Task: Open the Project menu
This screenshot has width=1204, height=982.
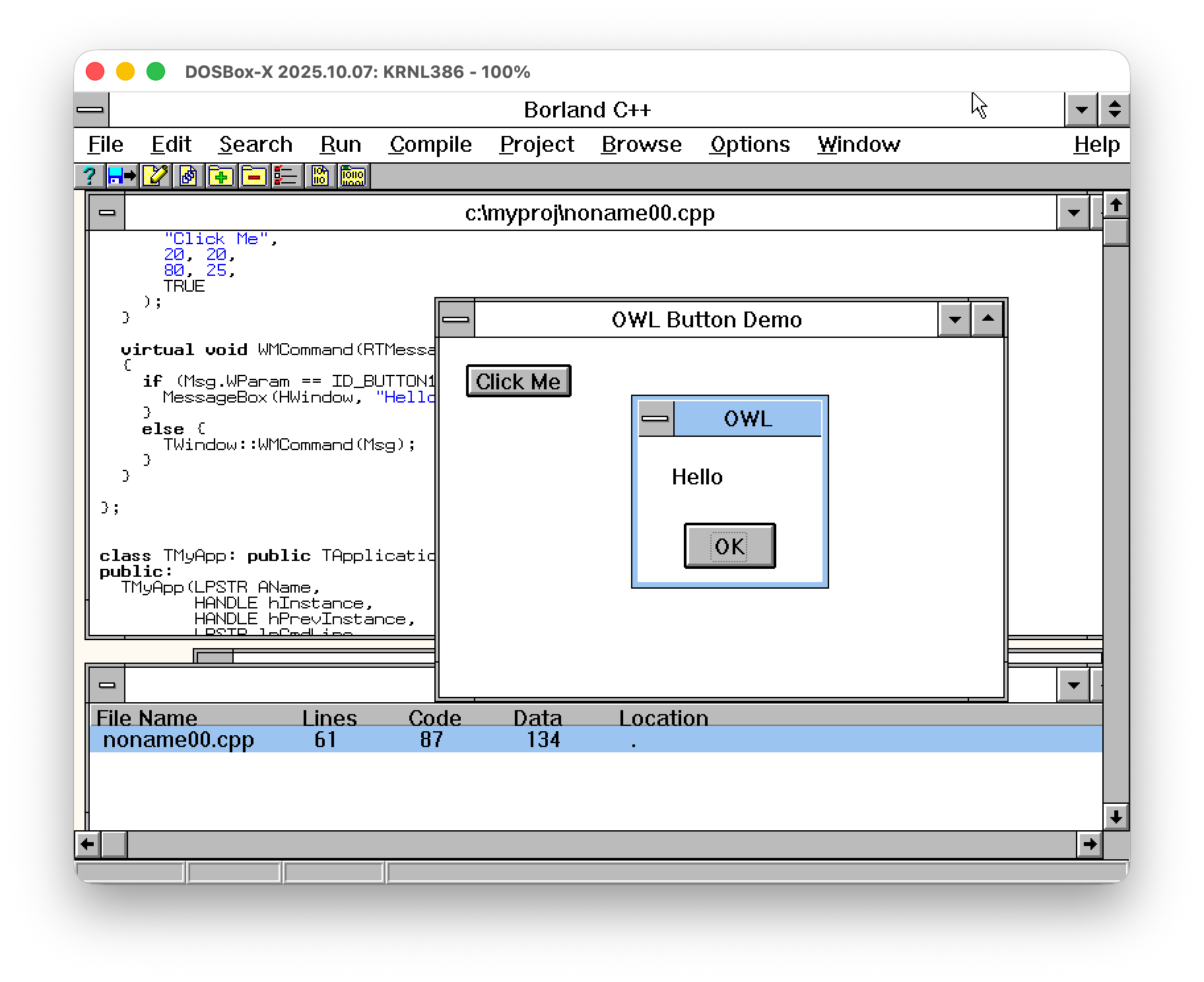Action: tap(537, 144)
